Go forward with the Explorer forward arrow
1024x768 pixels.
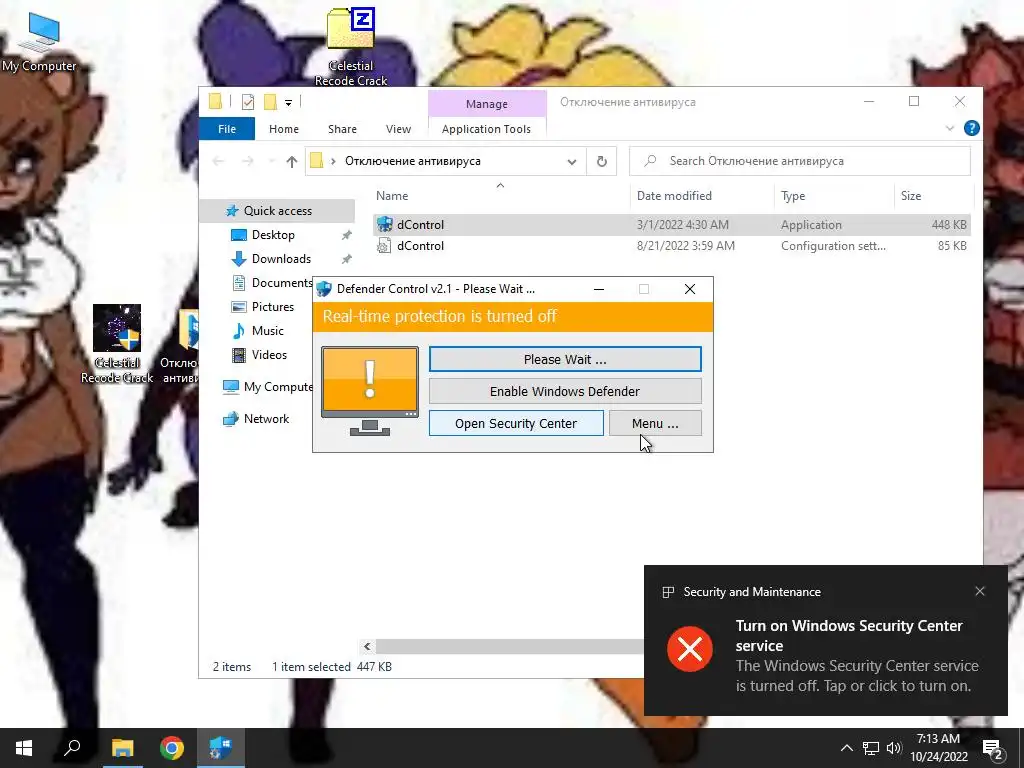[x=248, y=161]
